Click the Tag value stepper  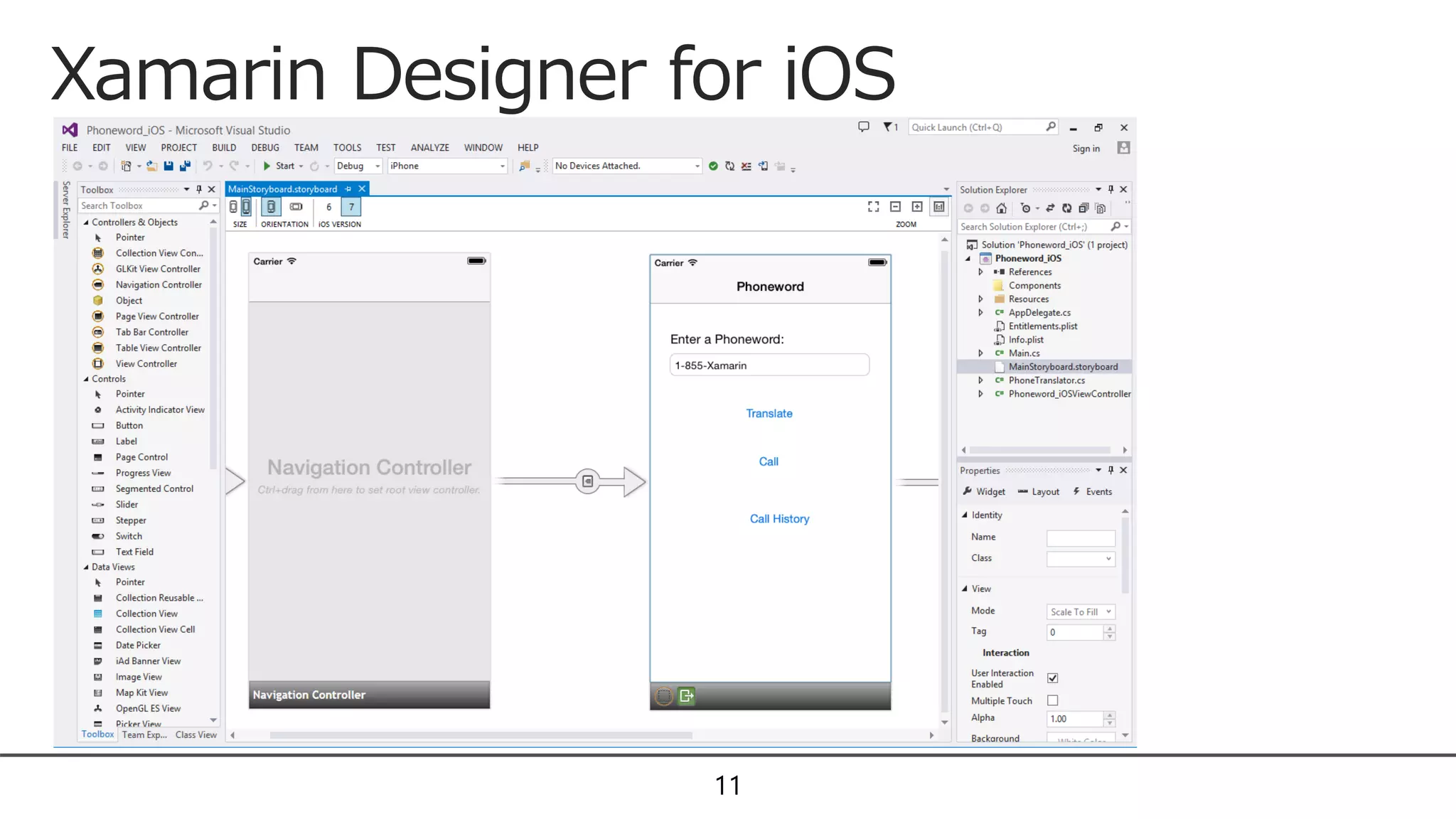(1110, 632)
